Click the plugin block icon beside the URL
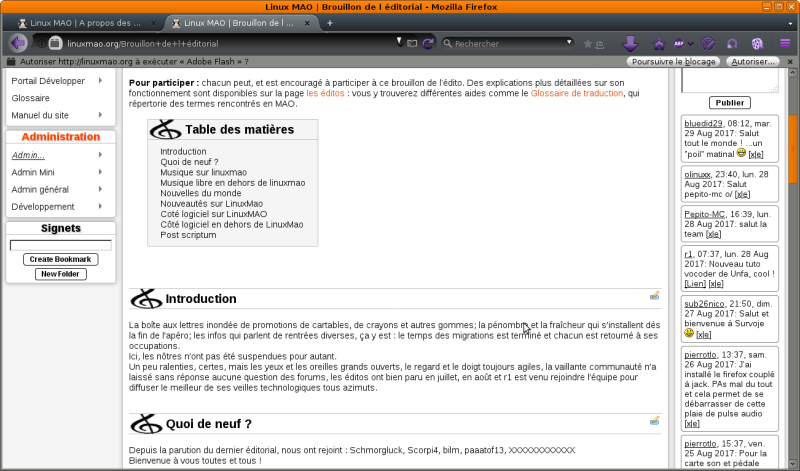This screenshot has height=471, width=800. point(55,43)
